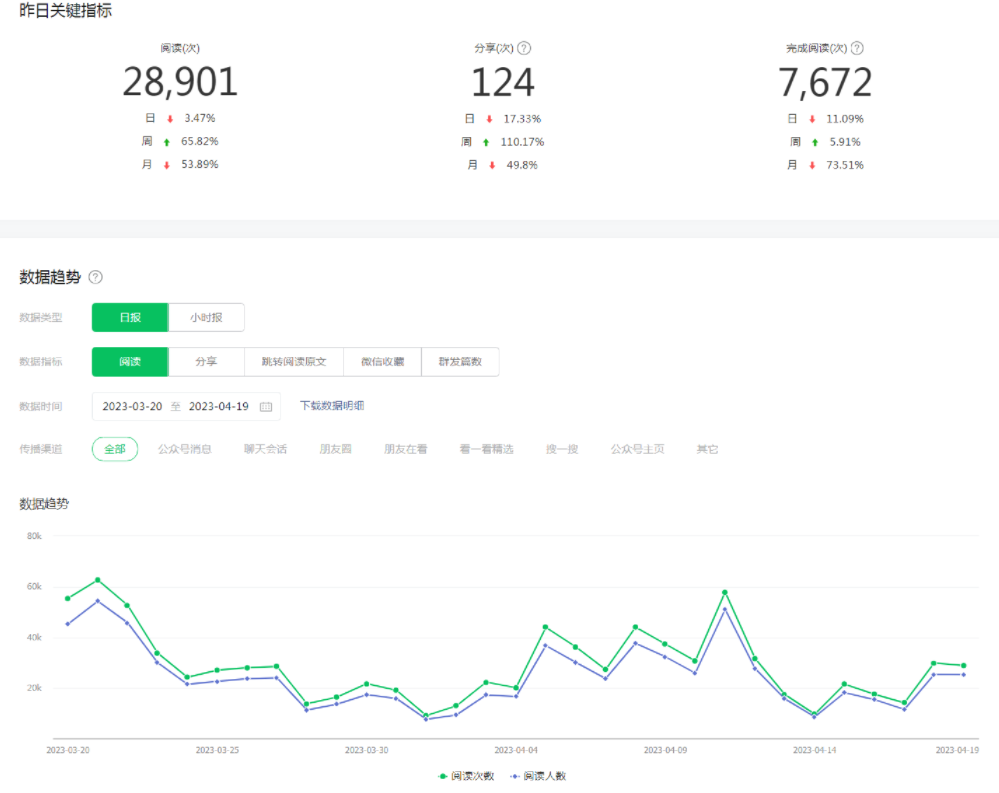The image size is (999, 793).
Task: Show 群发篇数 metric
Action: pos(460,361)
